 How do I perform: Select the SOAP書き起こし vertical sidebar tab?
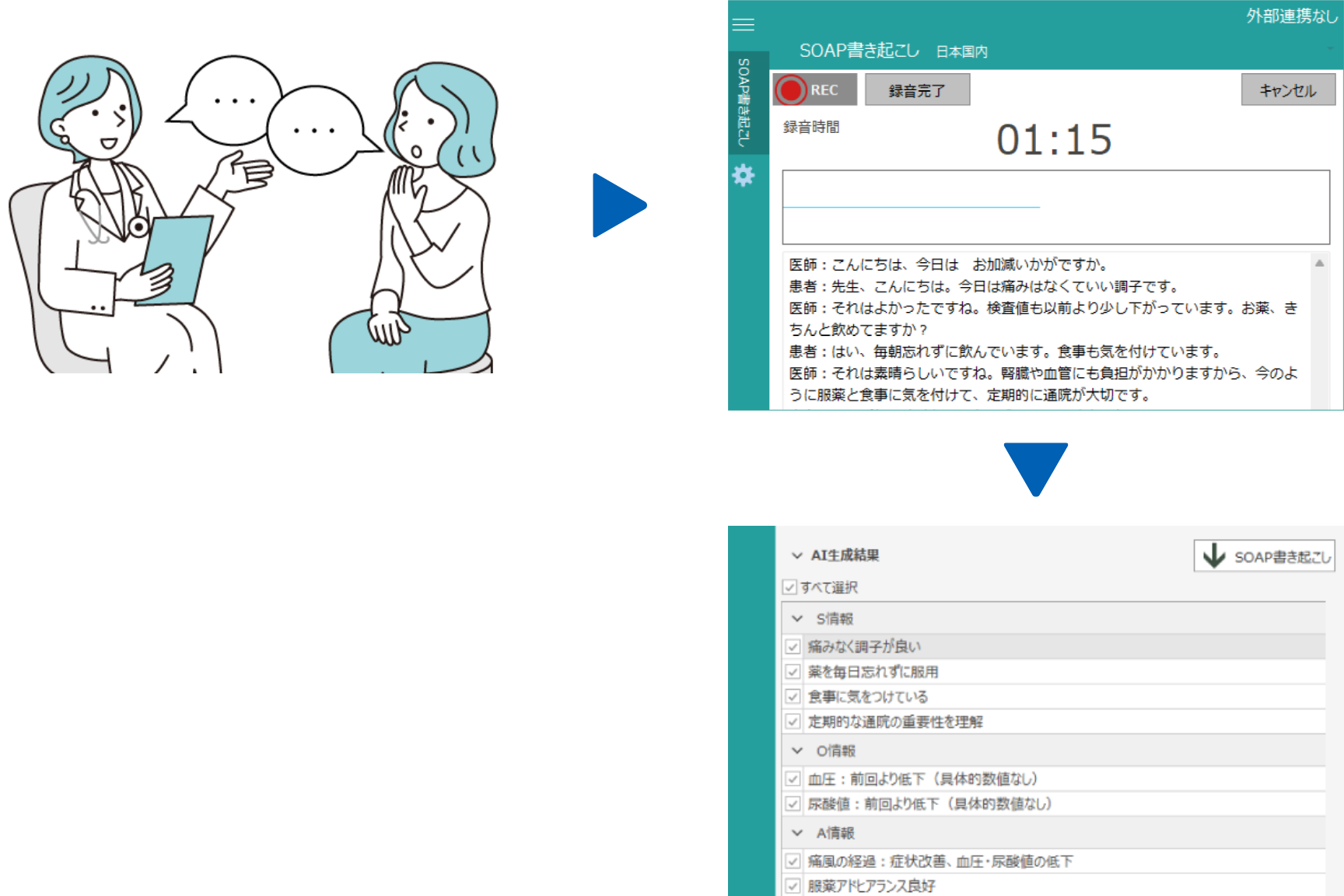click(744, 102)
